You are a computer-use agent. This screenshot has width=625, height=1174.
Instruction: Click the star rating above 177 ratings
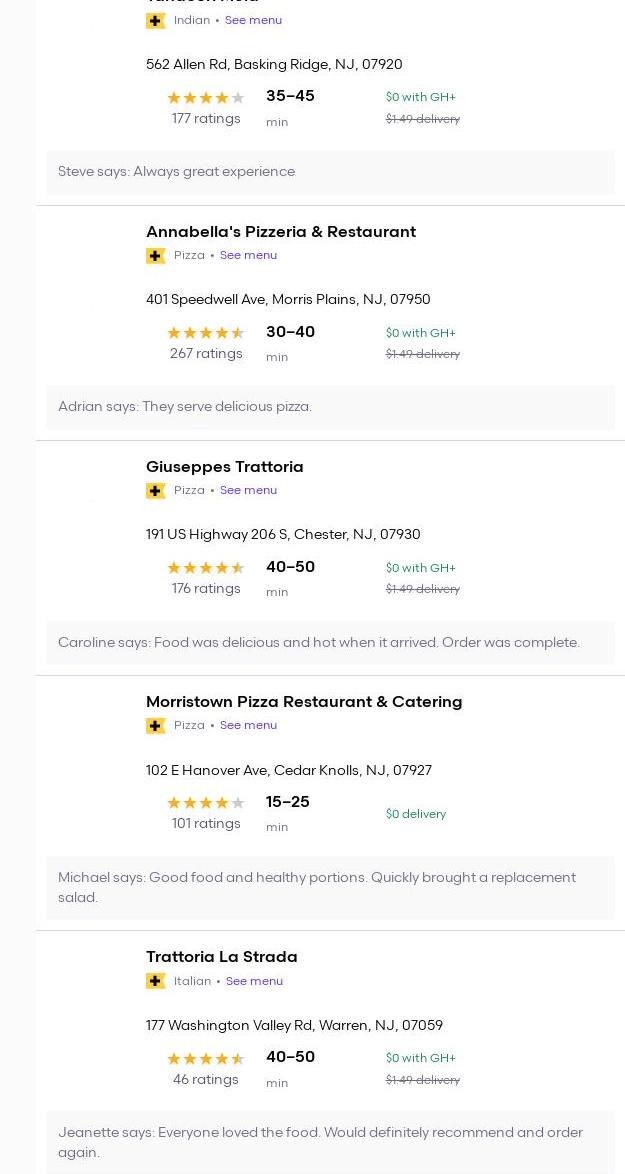click(x=206, y=98)
